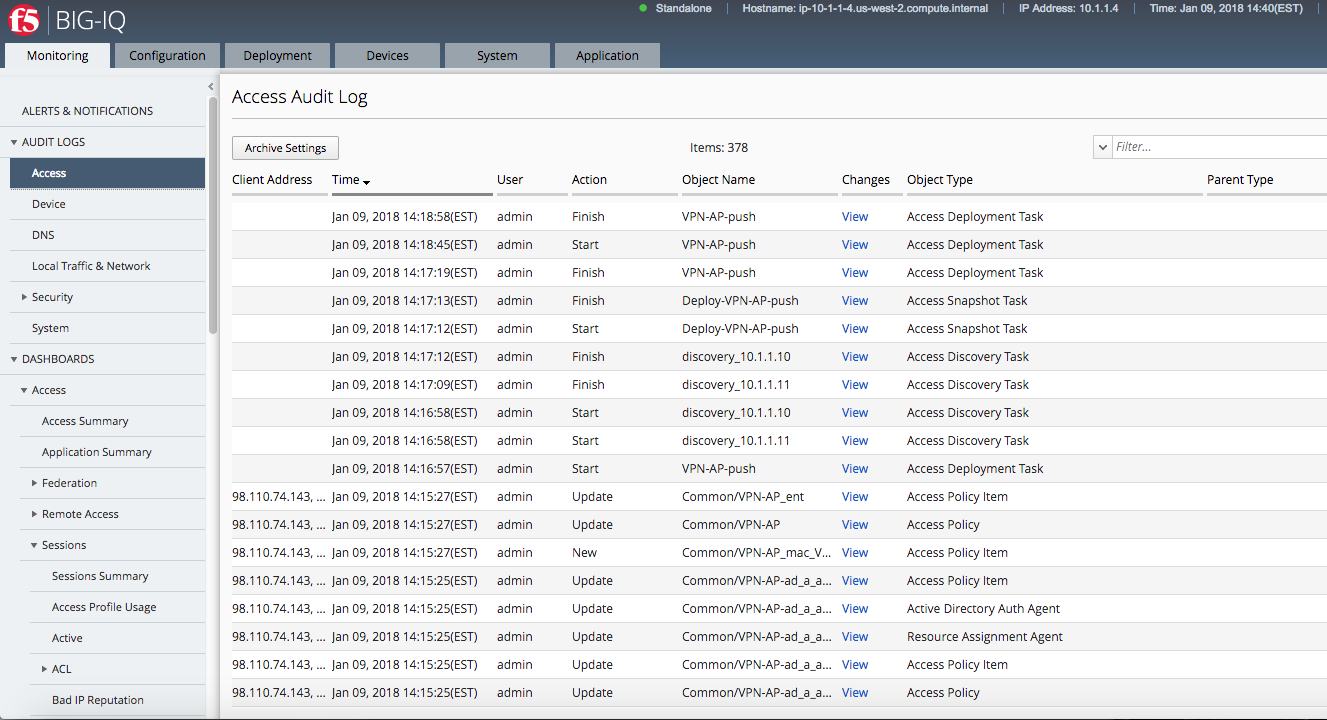The image size is (1327, 720).
Task: Collapse the left sidebar panel arrow
Action: (211, 87)
